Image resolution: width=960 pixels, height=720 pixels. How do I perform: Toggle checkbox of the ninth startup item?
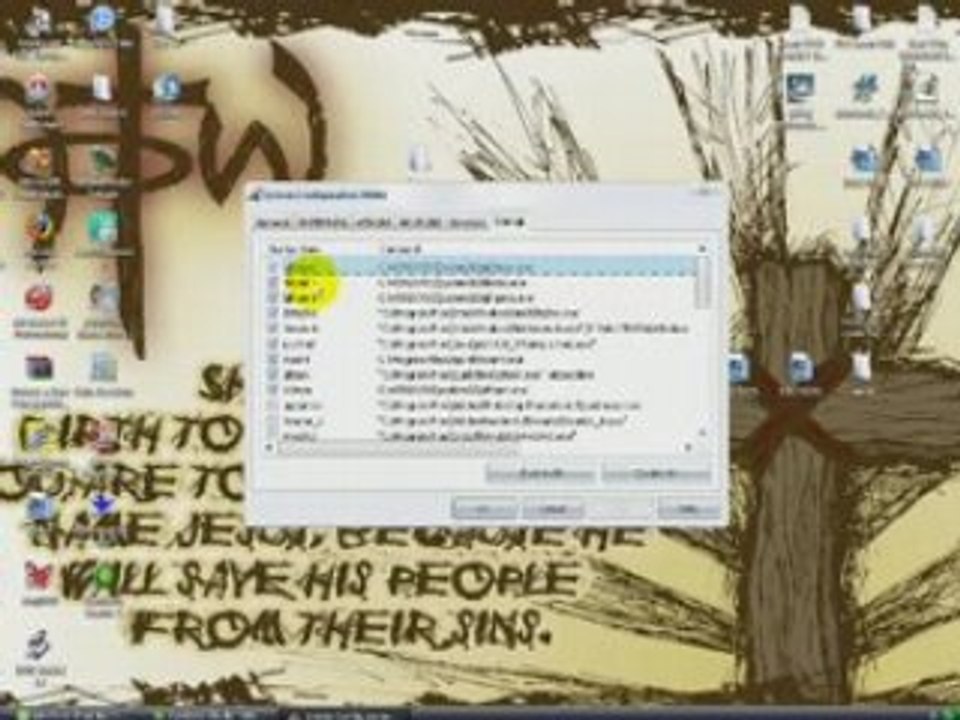tap(274, 390)
